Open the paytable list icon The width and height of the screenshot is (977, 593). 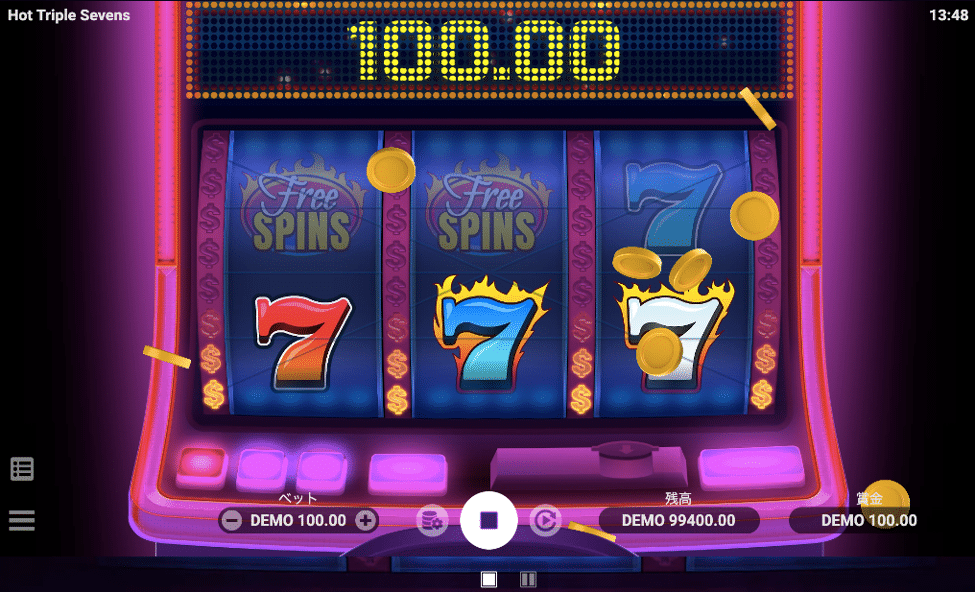coord(22,469)
